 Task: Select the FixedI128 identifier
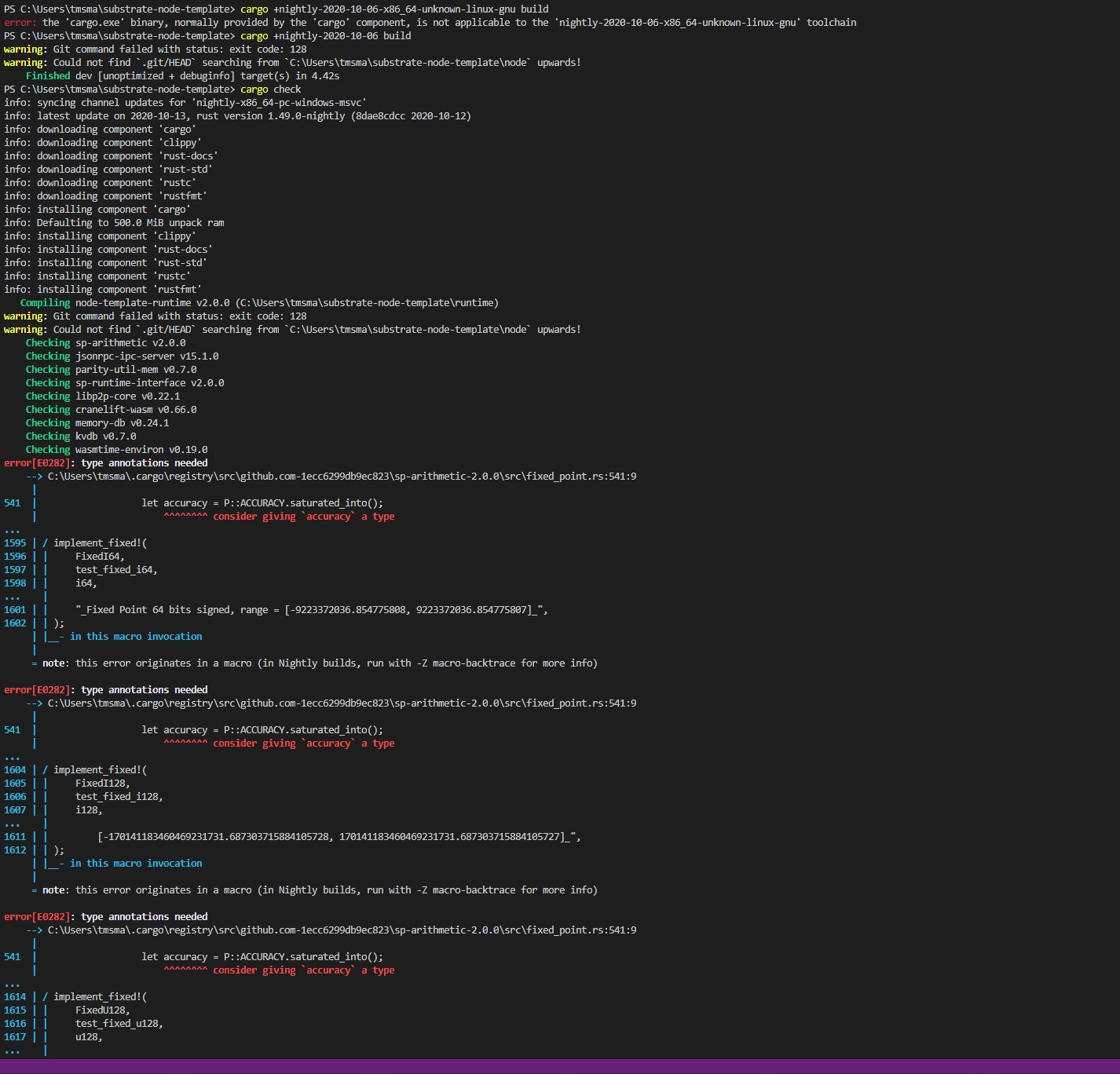tap(102, 783)
